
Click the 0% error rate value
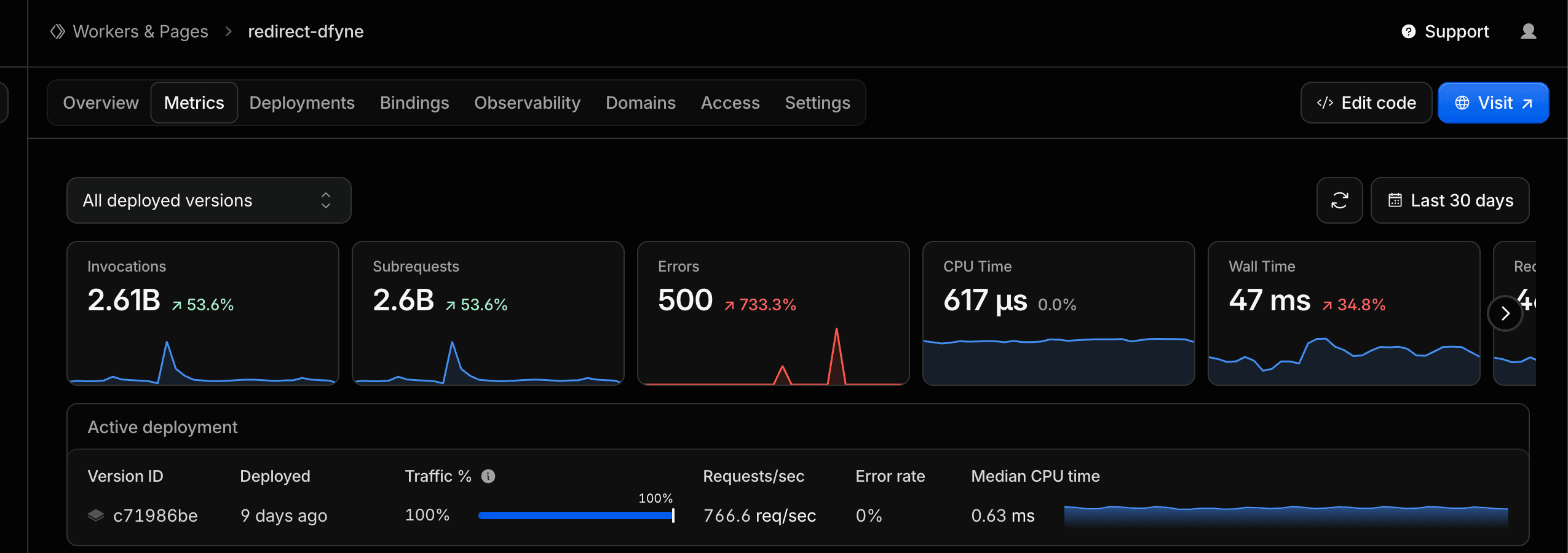click(869, 516)
